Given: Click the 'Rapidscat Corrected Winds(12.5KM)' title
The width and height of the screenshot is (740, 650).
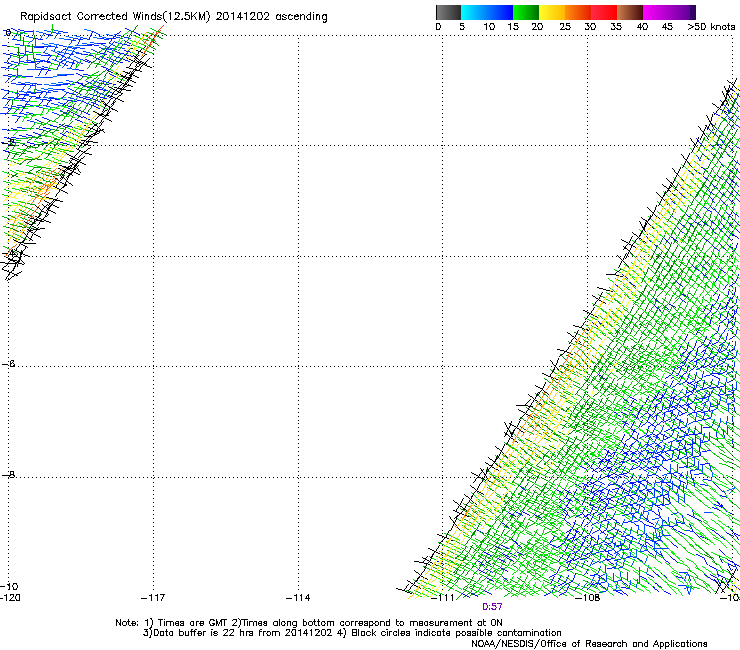Looking at the screenshot, I should click(x=115, y=17).
